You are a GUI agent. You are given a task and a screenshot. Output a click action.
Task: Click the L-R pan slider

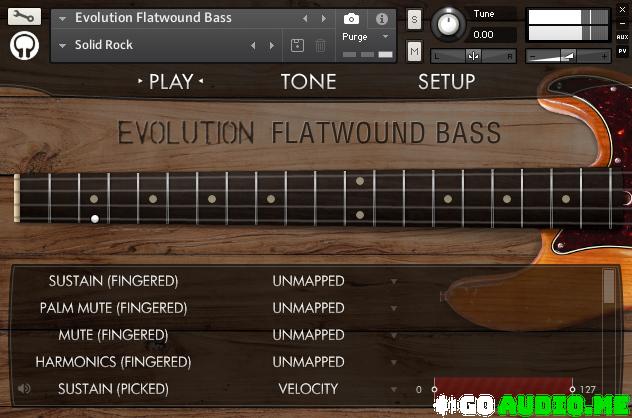coord(474,56)
